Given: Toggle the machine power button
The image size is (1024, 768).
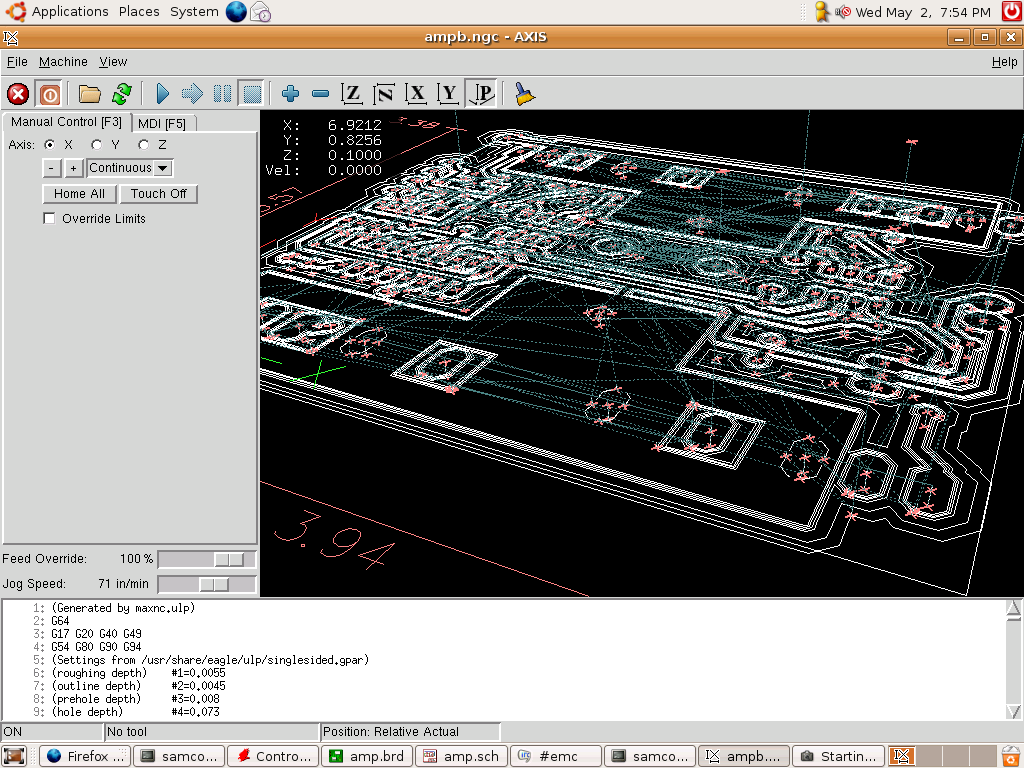Looking at the screenshot, I should click(49, 94).
